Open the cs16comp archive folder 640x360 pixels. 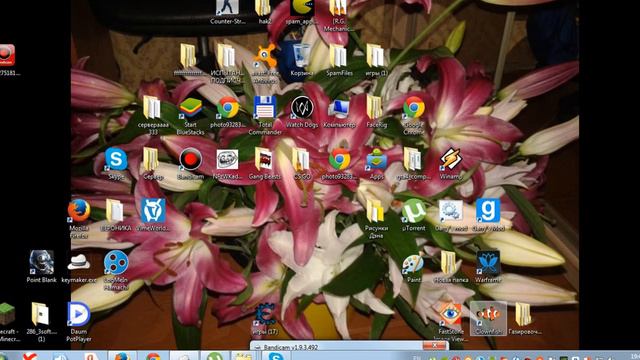pos(413,163)
